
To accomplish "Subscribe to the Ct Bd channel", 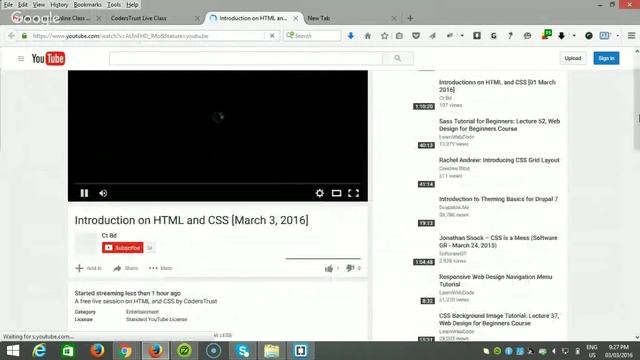I will pyautogui.click(x=122, y=248).
